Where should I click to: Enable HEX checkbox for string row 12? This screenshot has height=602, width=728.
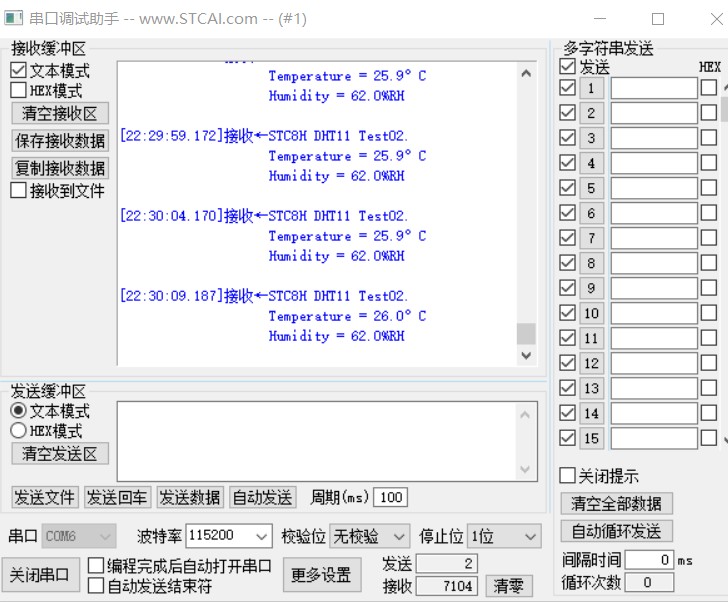pyautogui.click(x=708, y=362)
